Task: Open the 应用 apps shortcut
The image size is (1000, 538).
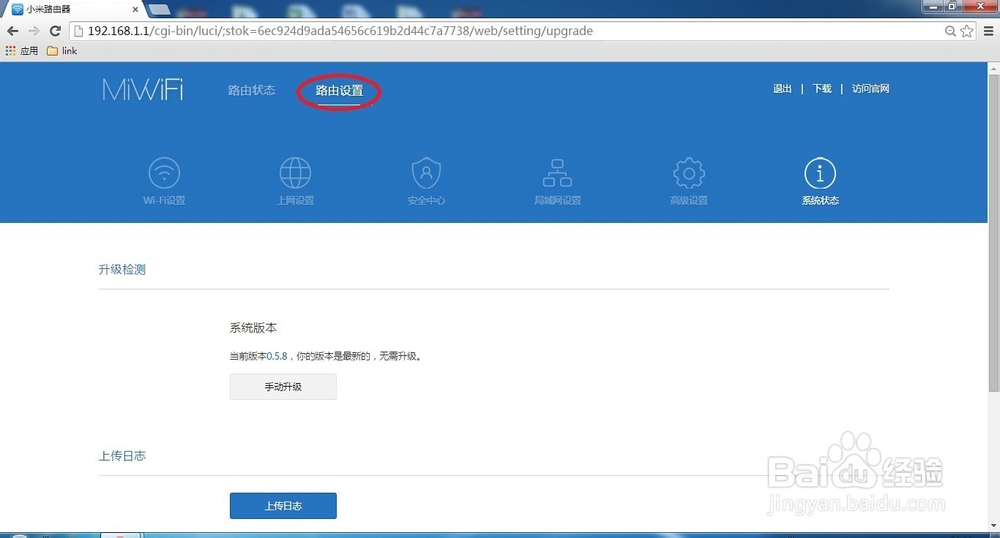Action: click(x=22, y=51)
